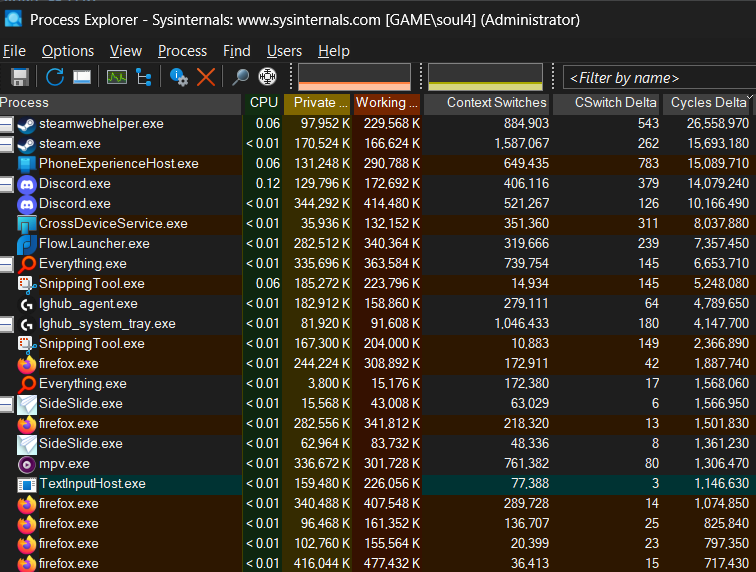This screenshot has height=572, width=756.
Task: Click the Filter by name input field
Action: (x=659, y=78)
